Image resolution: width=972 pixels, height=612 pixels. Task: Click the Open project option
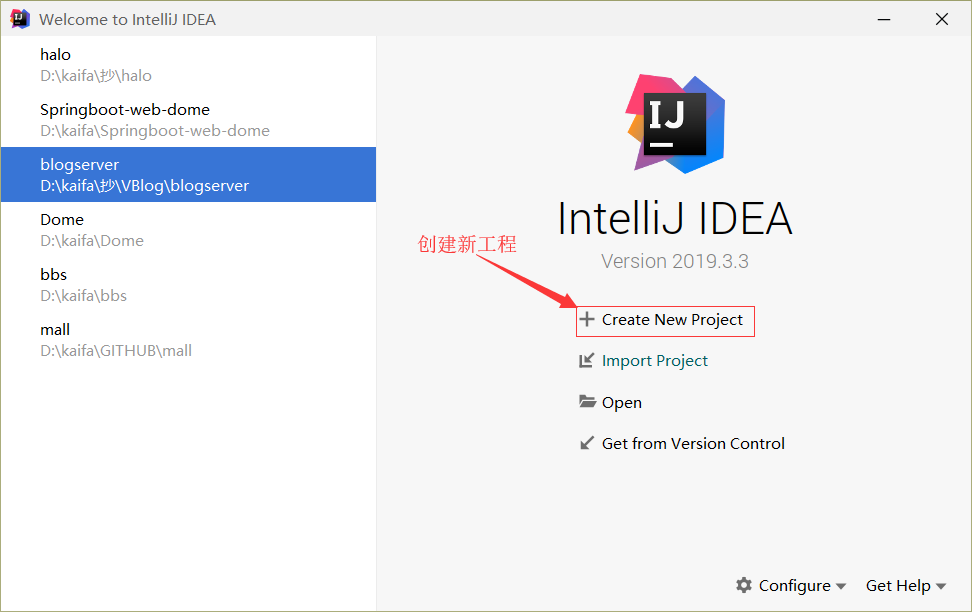(x=622, y=402)
